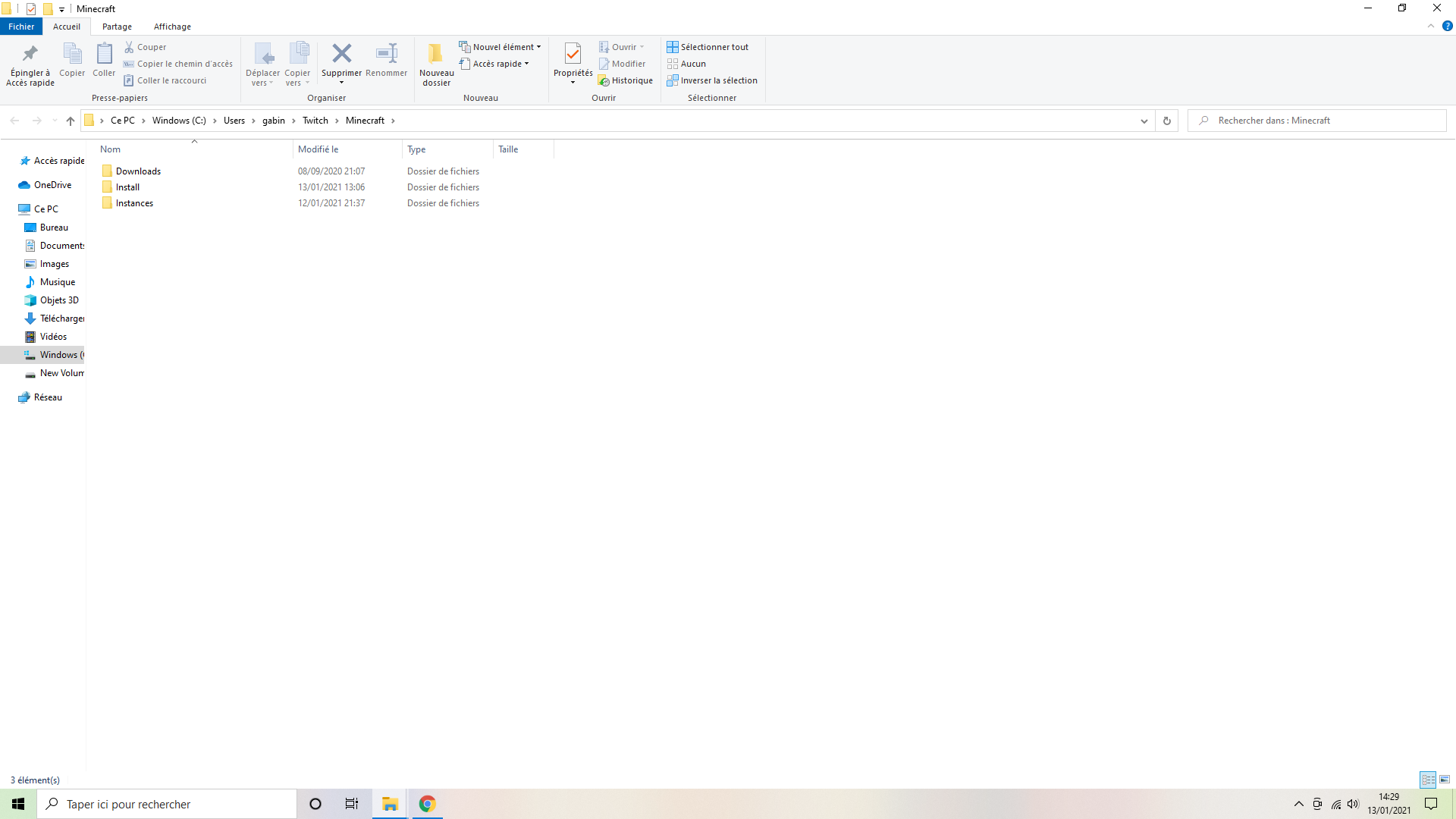This screenshot has height=819, width=1456.
Task: Click the Copier ribbon icon
Action: [x=72, y=60]
